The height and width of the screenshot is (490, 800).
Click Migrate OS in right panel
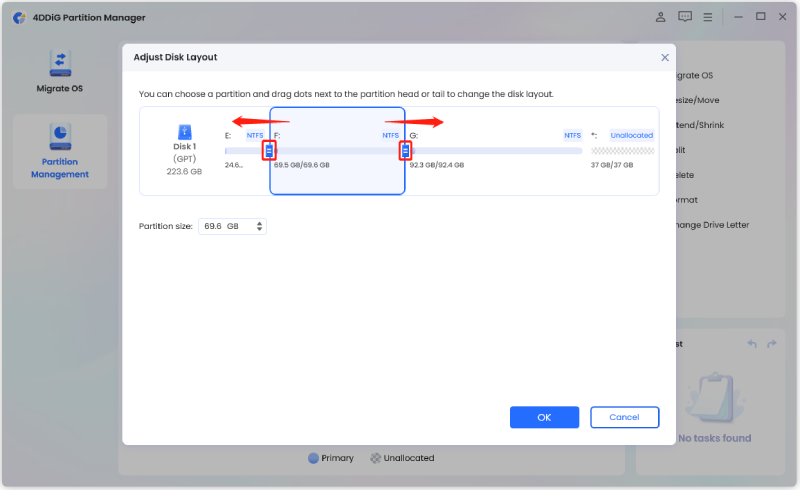pyautogui.click(x=694, y=76)
